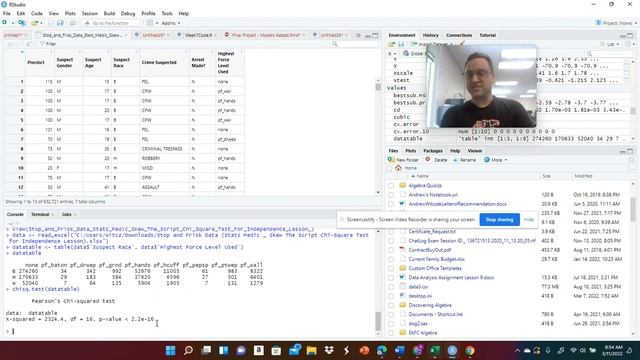Viewport: 640px width, 360px height.
Task: Click the workspace panes grid icon
Action: point(150,23)
